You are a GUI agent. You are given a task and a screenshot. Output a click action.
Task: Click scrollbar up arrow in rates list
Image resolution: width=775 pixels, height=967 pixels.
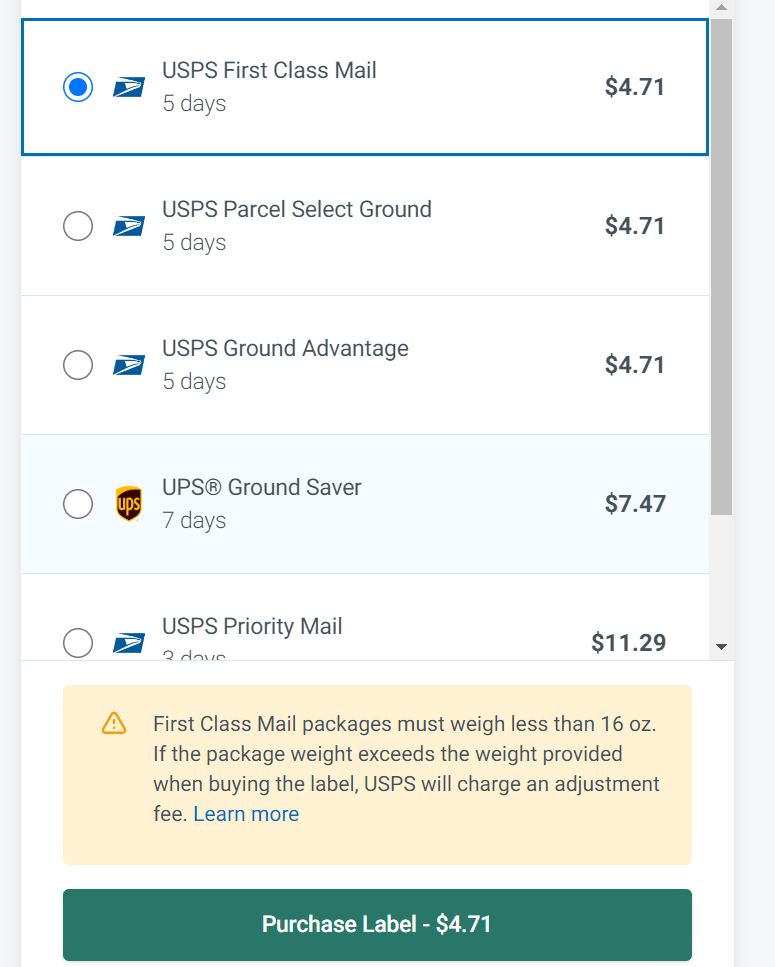[721, 8]
